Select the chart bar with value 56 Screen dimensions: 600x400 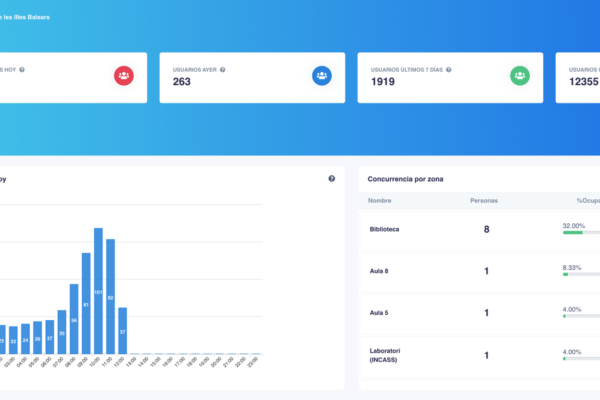coord(74,318)
